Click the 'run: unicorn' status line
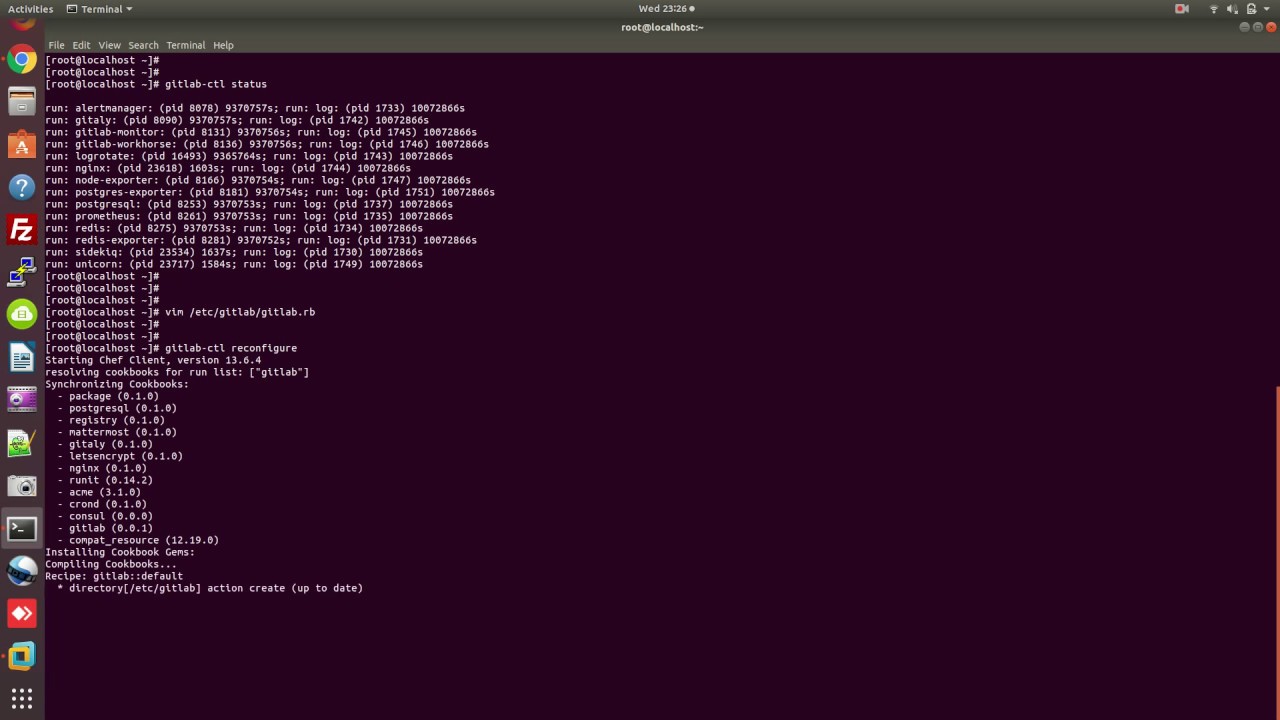1280x720 pixels. point(234,264)
